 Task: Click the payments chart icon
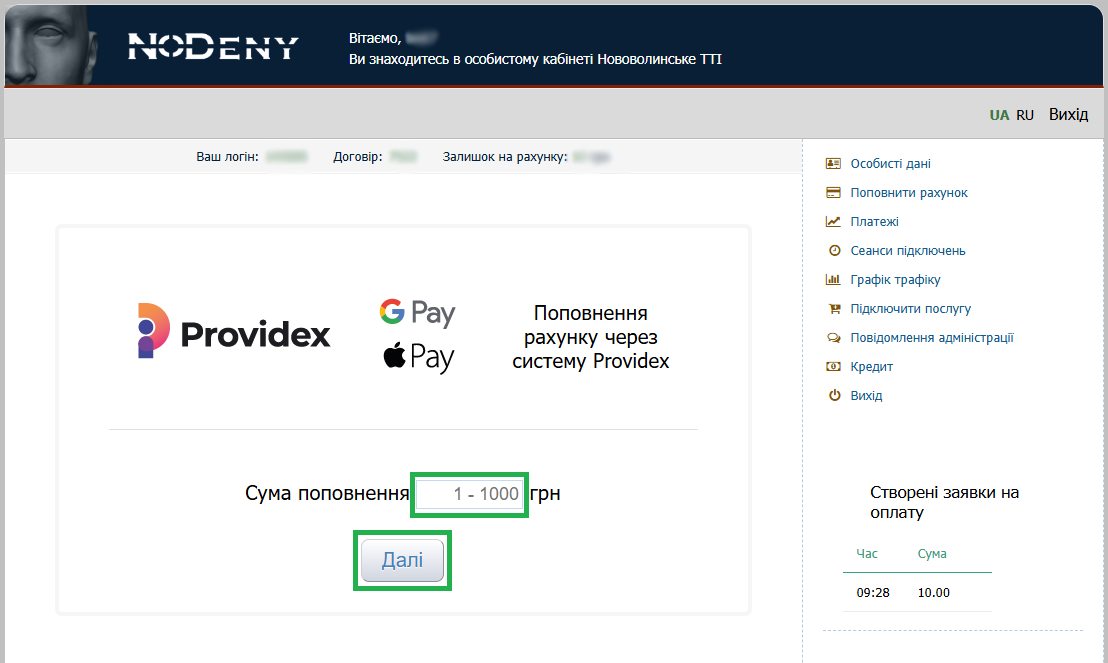point(833,221)
